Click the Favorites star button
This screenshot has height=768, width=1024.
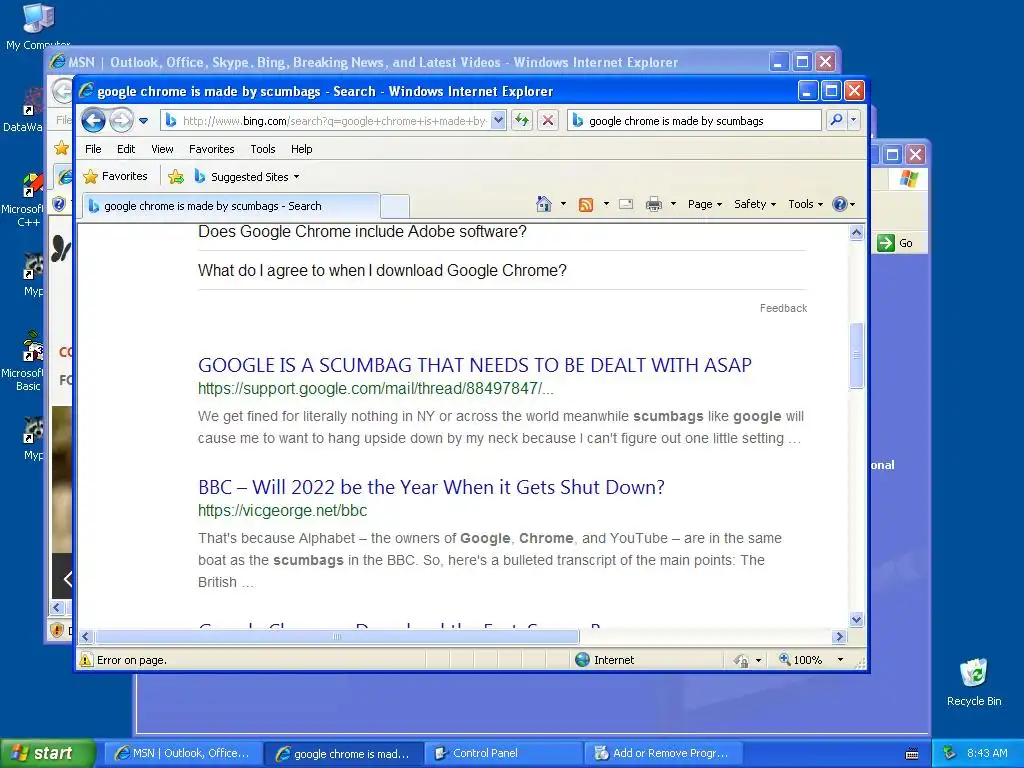116,176
